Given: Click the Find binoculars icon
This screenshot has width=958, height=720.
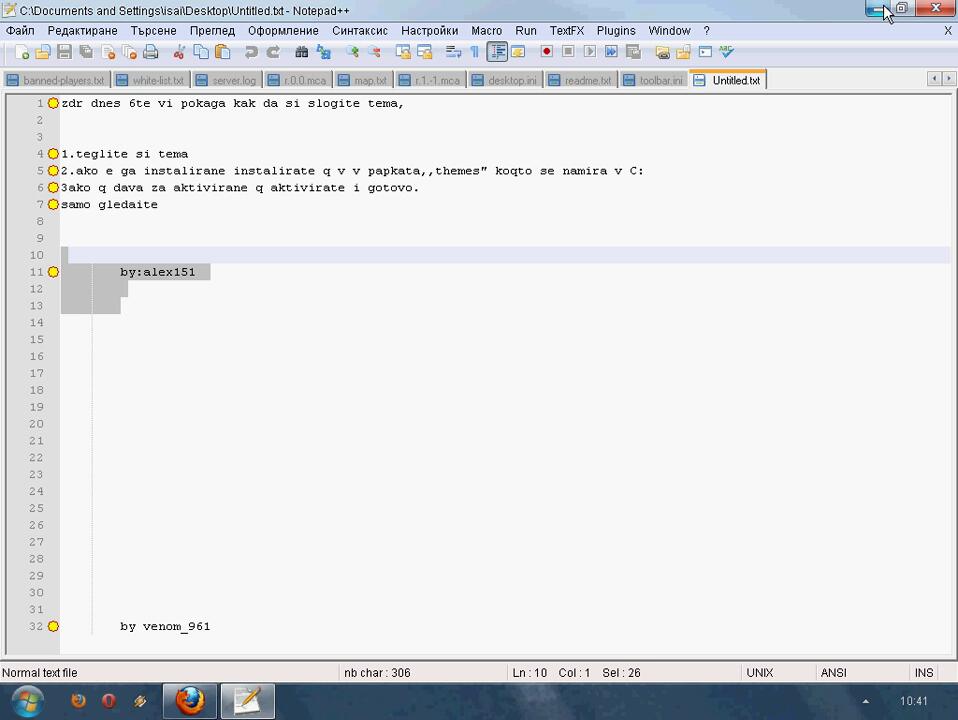Looking at the screenshot, I should click(x=301, y=52).
